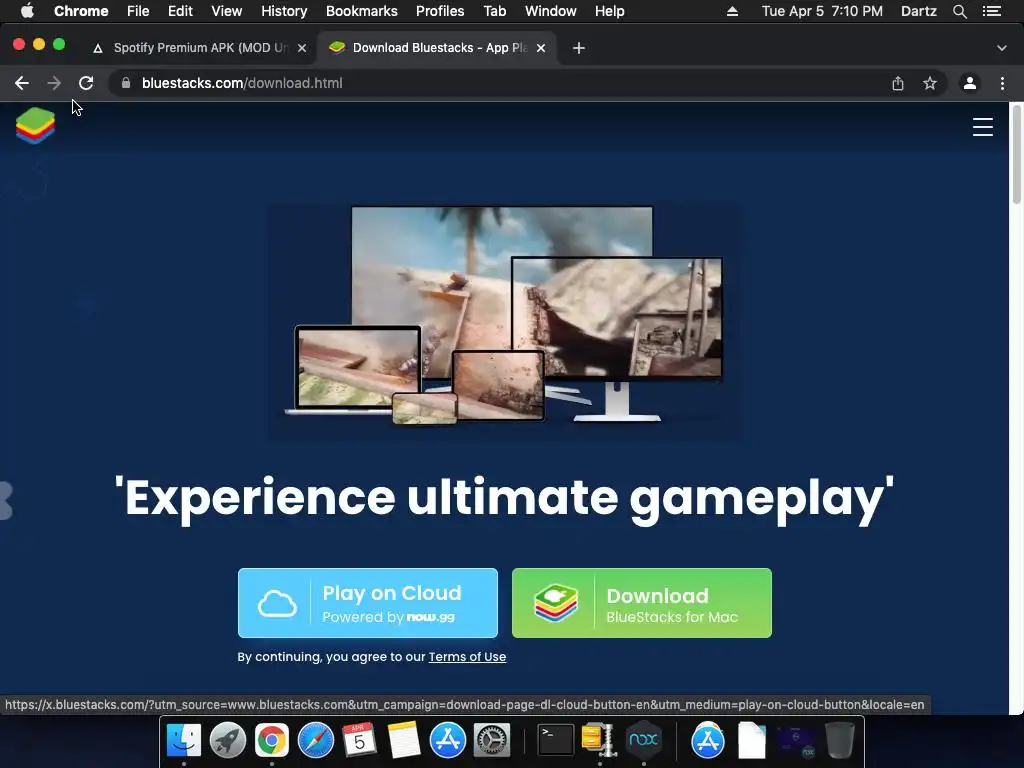Screen dimensions: 1024x768
Task: Open Chrome's three-dot menu
Action: coord(1002,83)
